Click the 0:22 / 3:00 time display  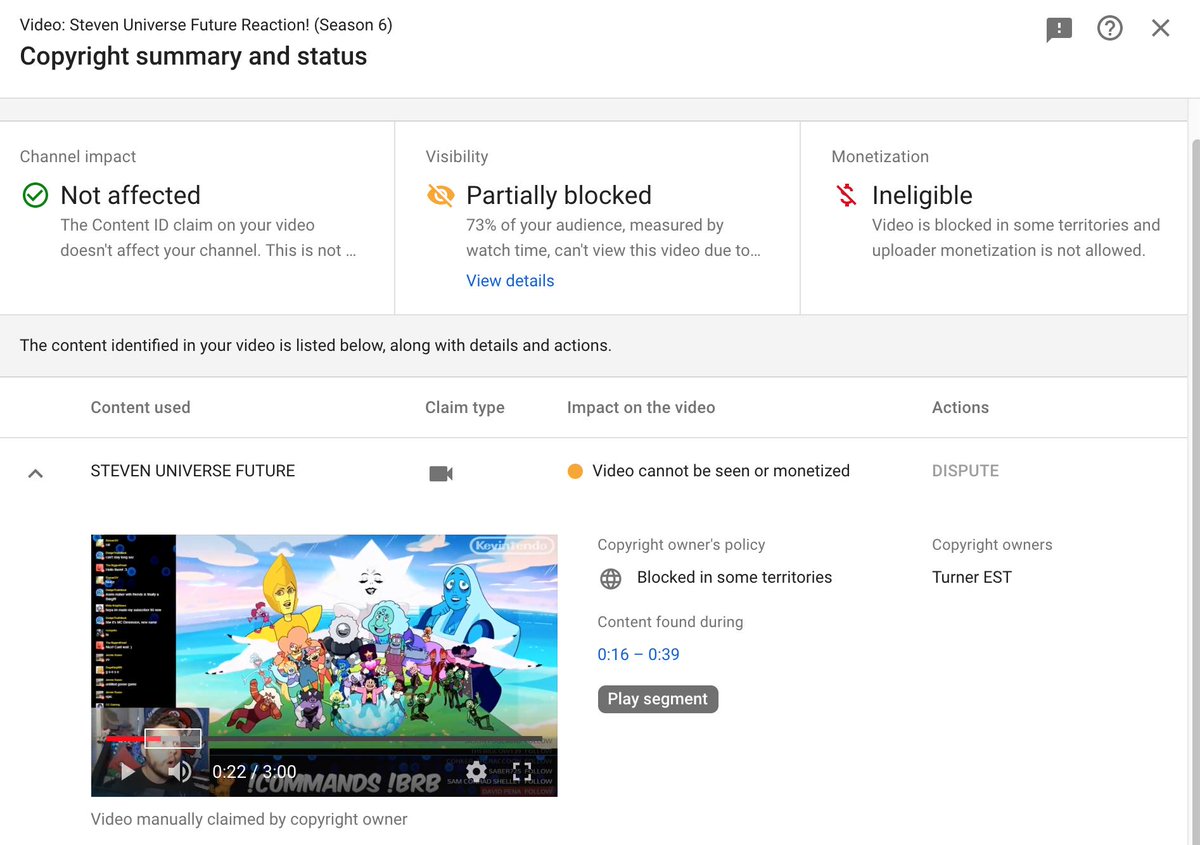point(254,771)
